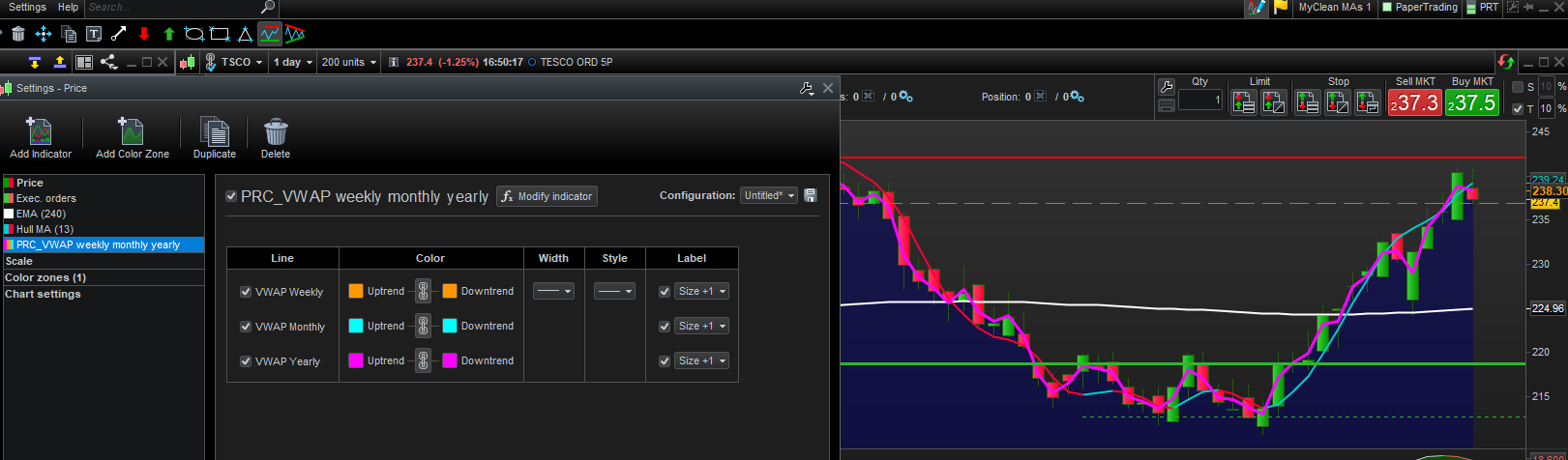Select Price in the settings list

coord(104,183)
